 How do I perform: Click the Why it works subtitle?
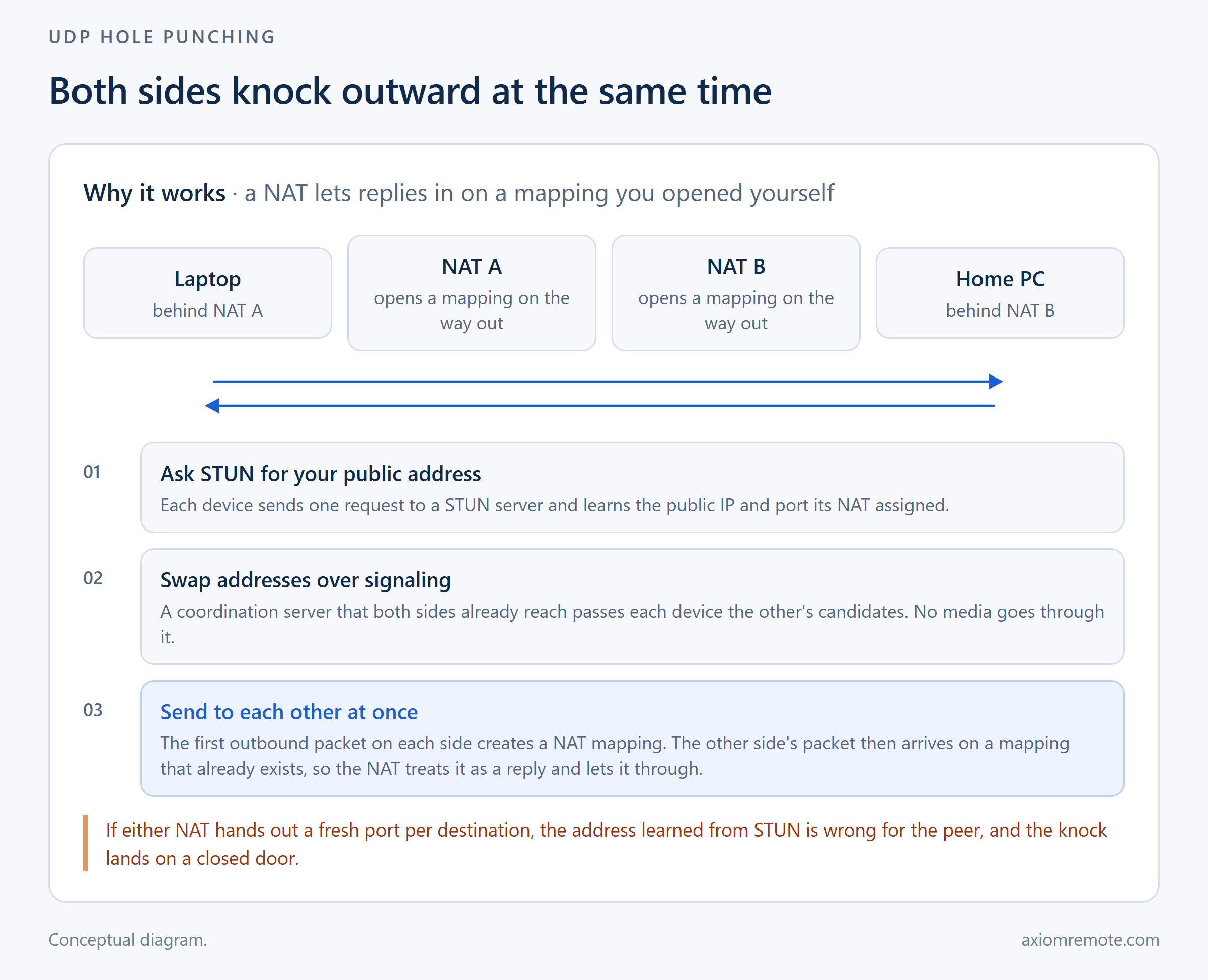[x=459, y=194]
